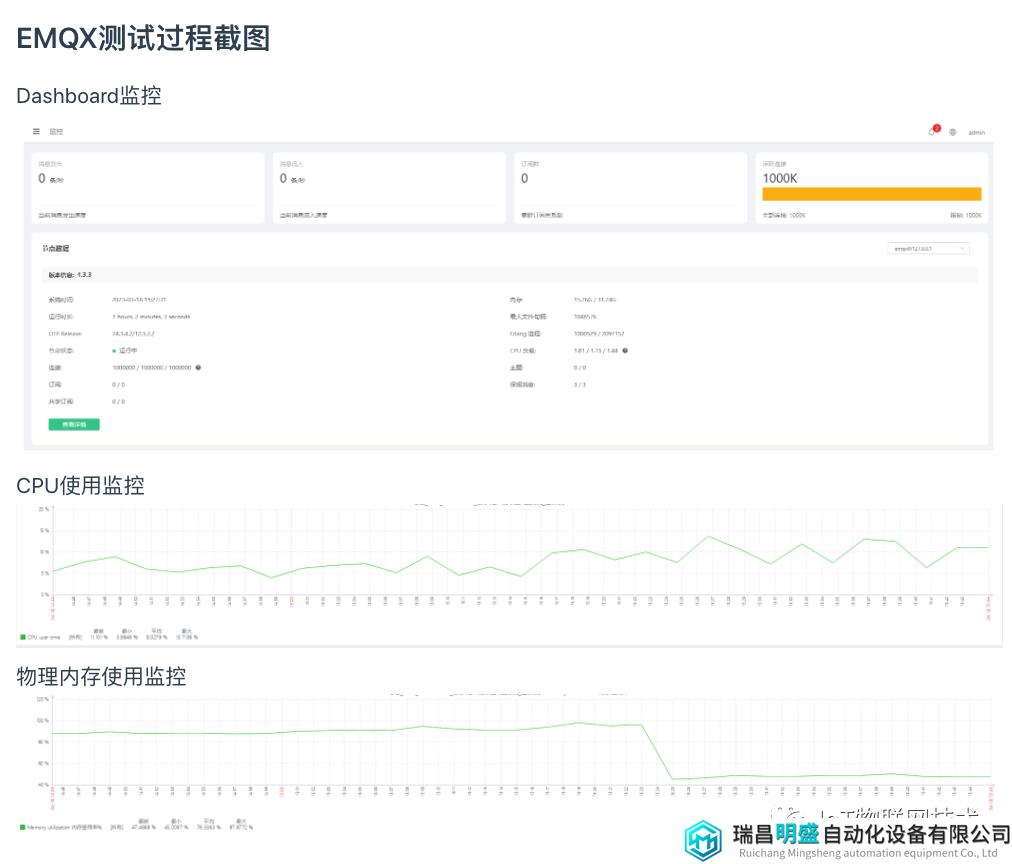Viewport: 1012px width, 864px height.
Task: Select the messages incoming rate card
Action: coord(389,188)
